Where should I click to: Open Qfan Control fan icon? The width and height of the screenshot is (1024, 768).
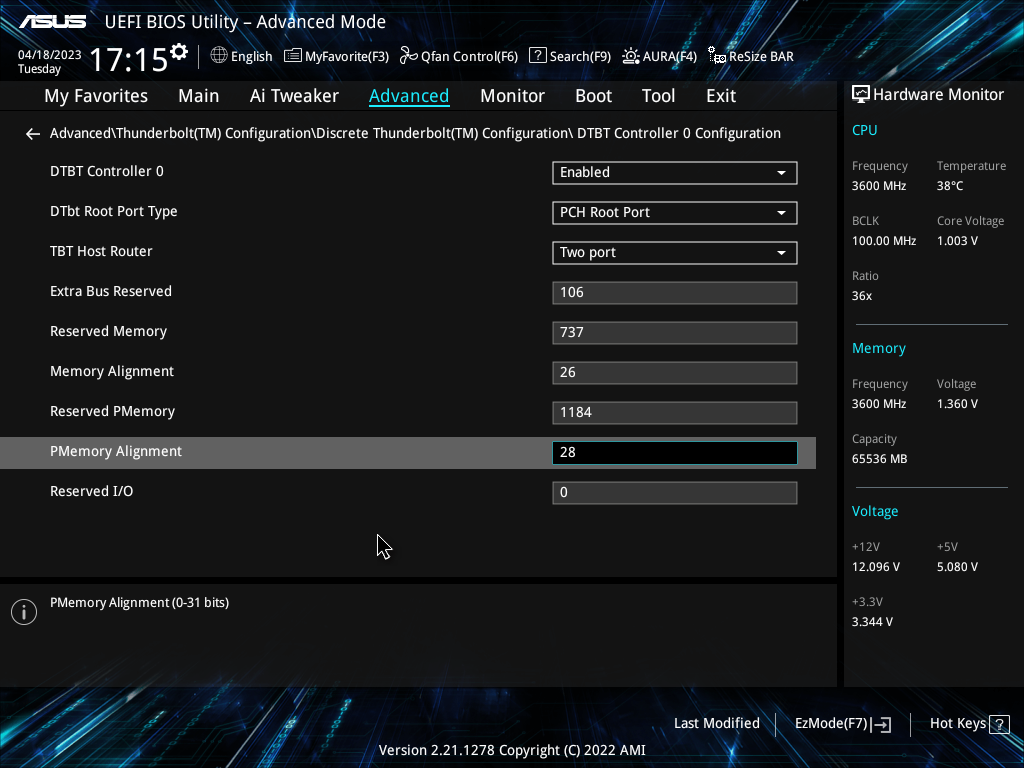click(x=409, y=56)
